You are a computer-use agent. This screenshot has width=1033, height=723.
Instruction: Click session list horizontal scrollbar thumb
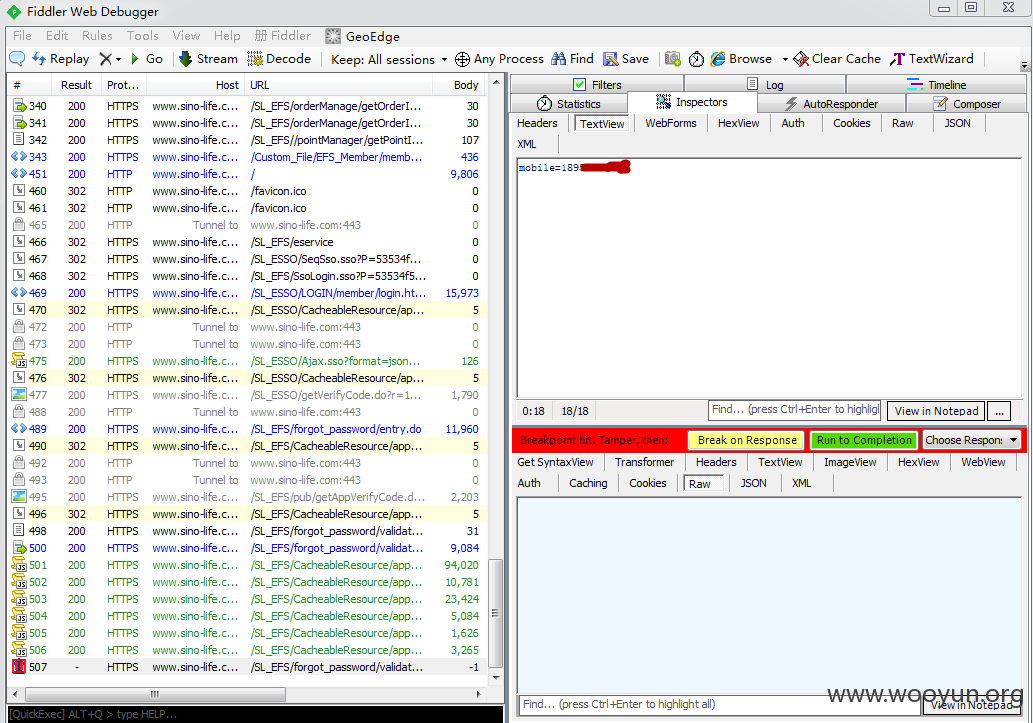click(x=155, y=694)
